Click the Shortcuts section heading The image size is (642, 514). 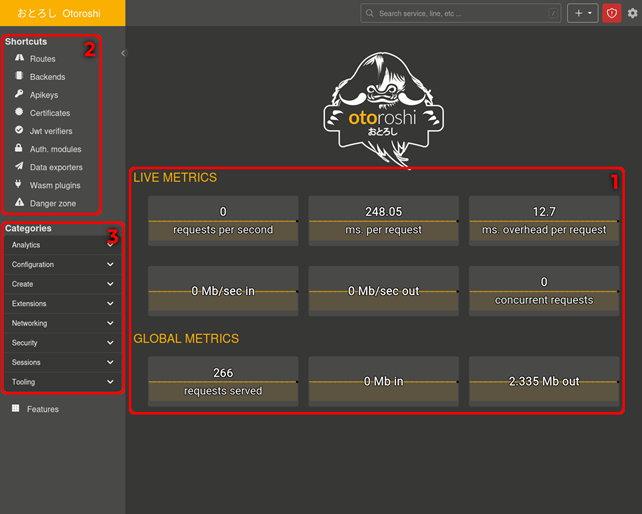[x=26, y=41]
